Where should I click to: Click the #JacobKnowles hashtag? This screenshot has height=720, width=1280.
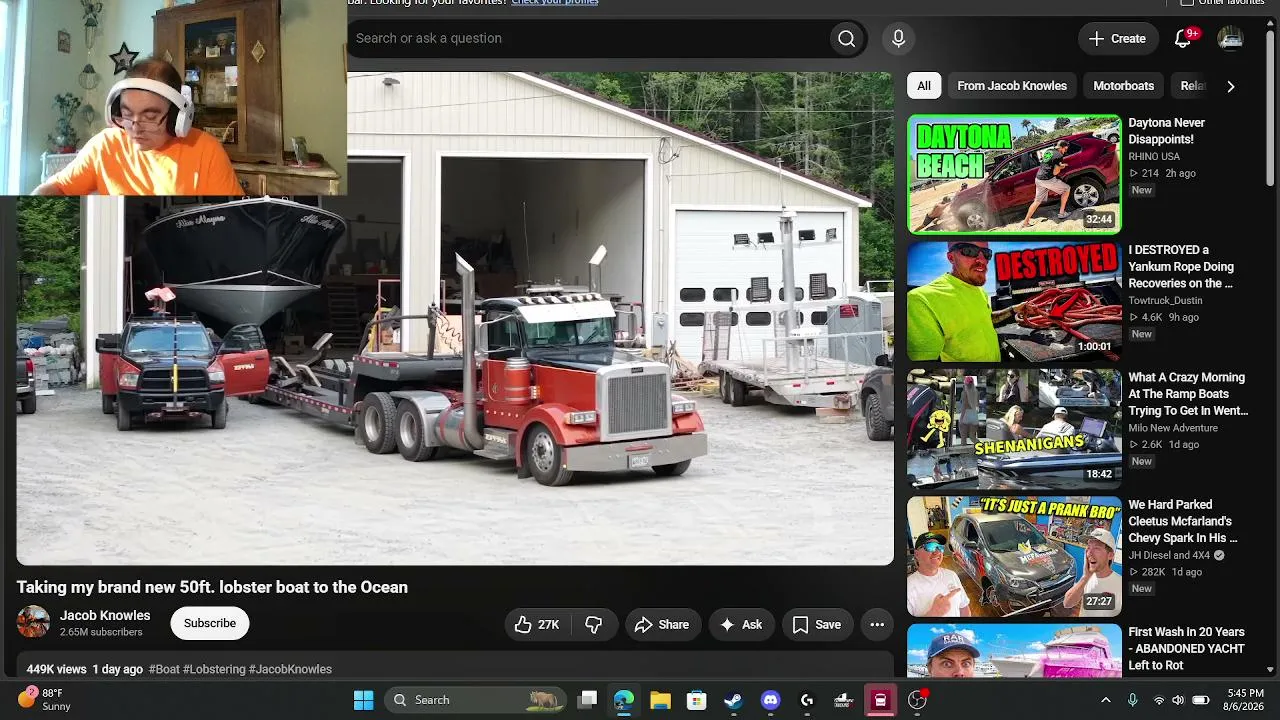pyautogui.click(x=290, y=669)
